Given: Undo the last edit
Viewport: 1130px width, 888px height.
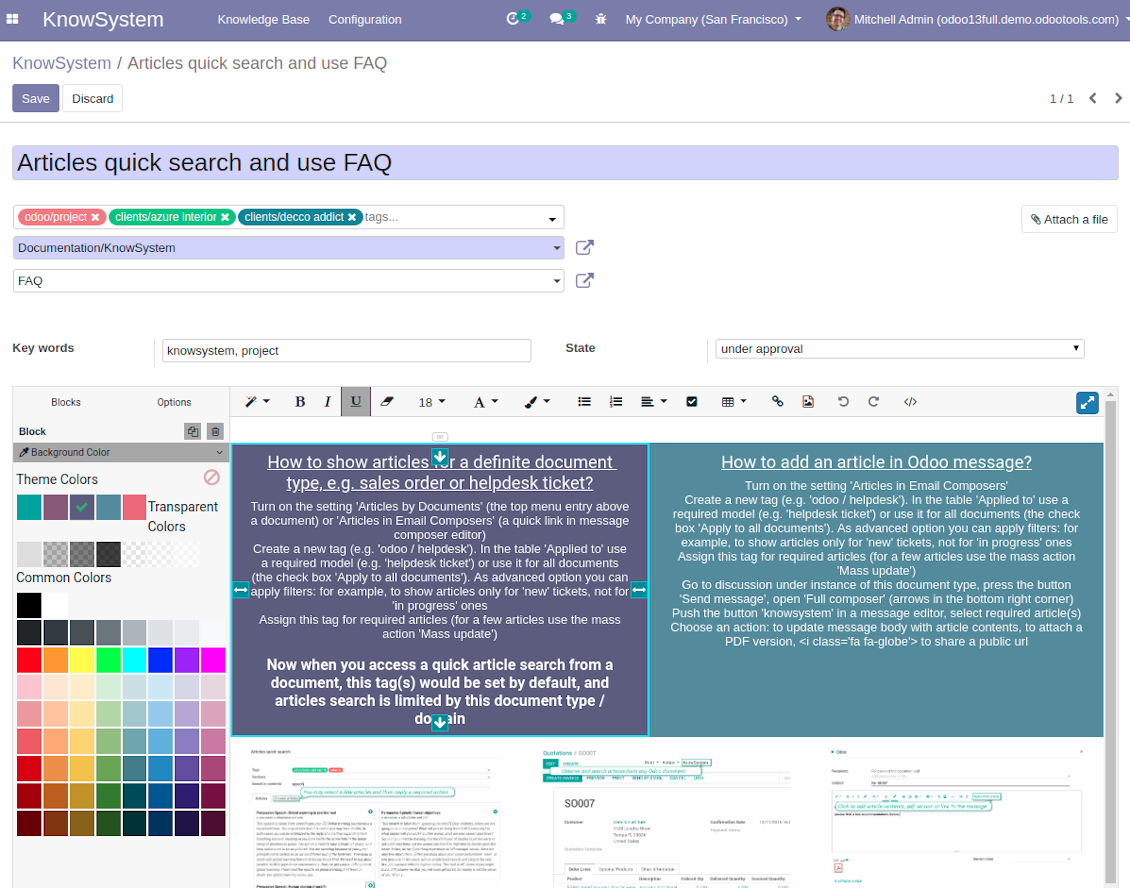Looking at the screenshot, I should click(x=842, y=402).
